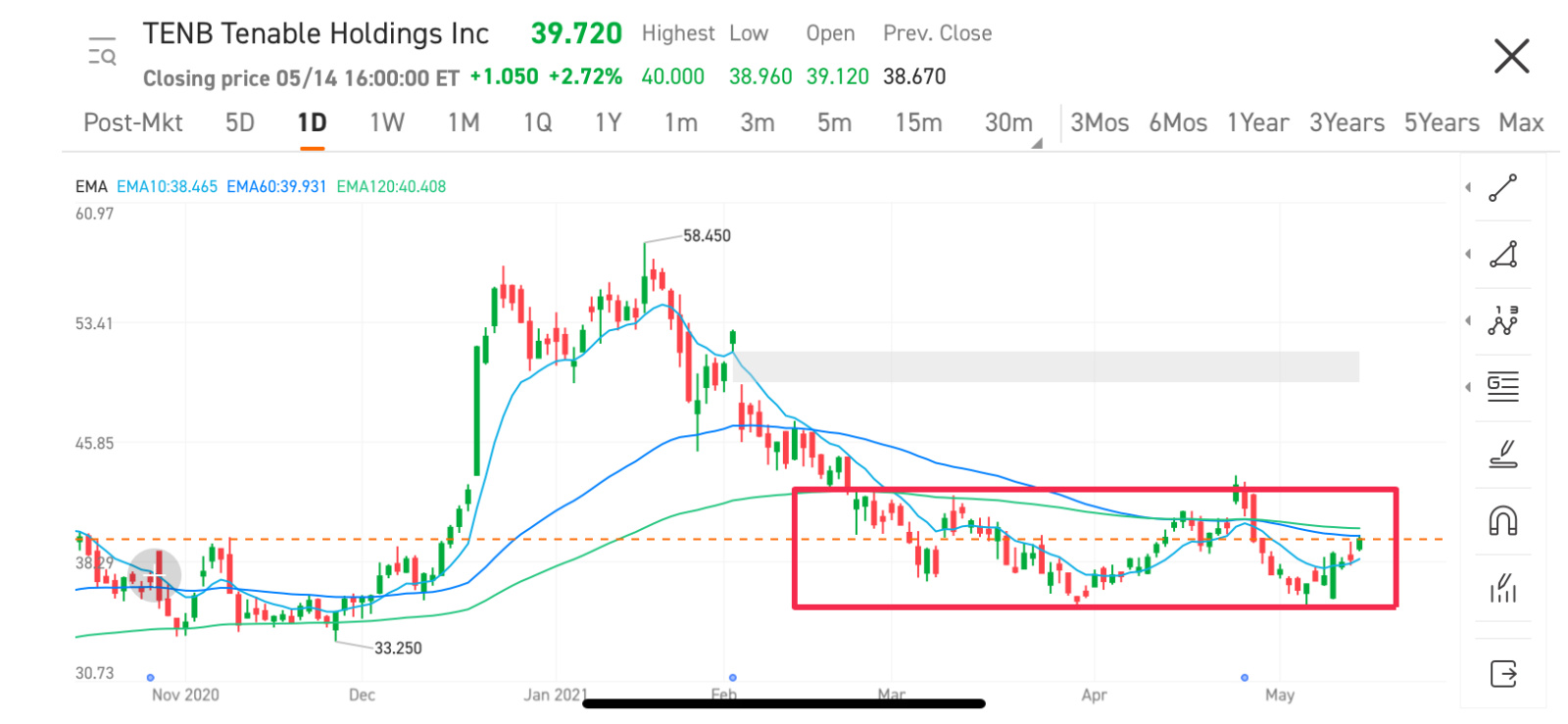Click the blue event dot near Nov 2020
The image size is (1568, 724).
click(150, 678)
